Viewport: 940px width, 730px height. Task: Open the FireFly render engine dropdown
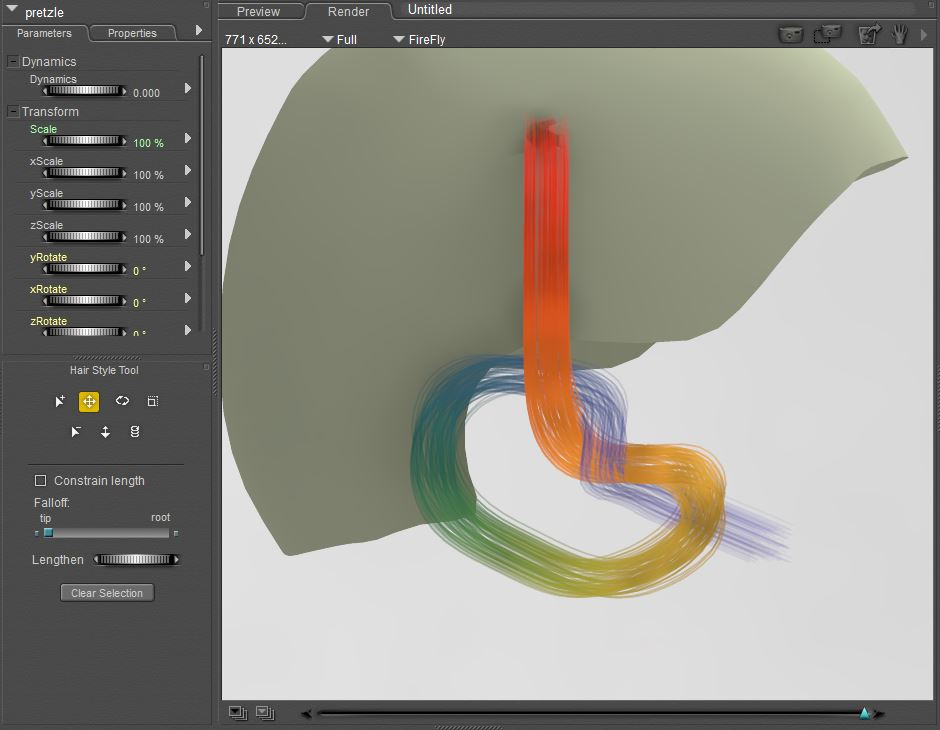[x=419, y=40]
